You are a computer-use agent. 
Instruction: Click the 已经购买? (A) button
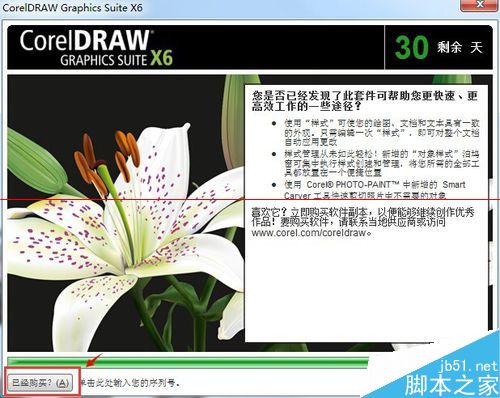(40, 383)
